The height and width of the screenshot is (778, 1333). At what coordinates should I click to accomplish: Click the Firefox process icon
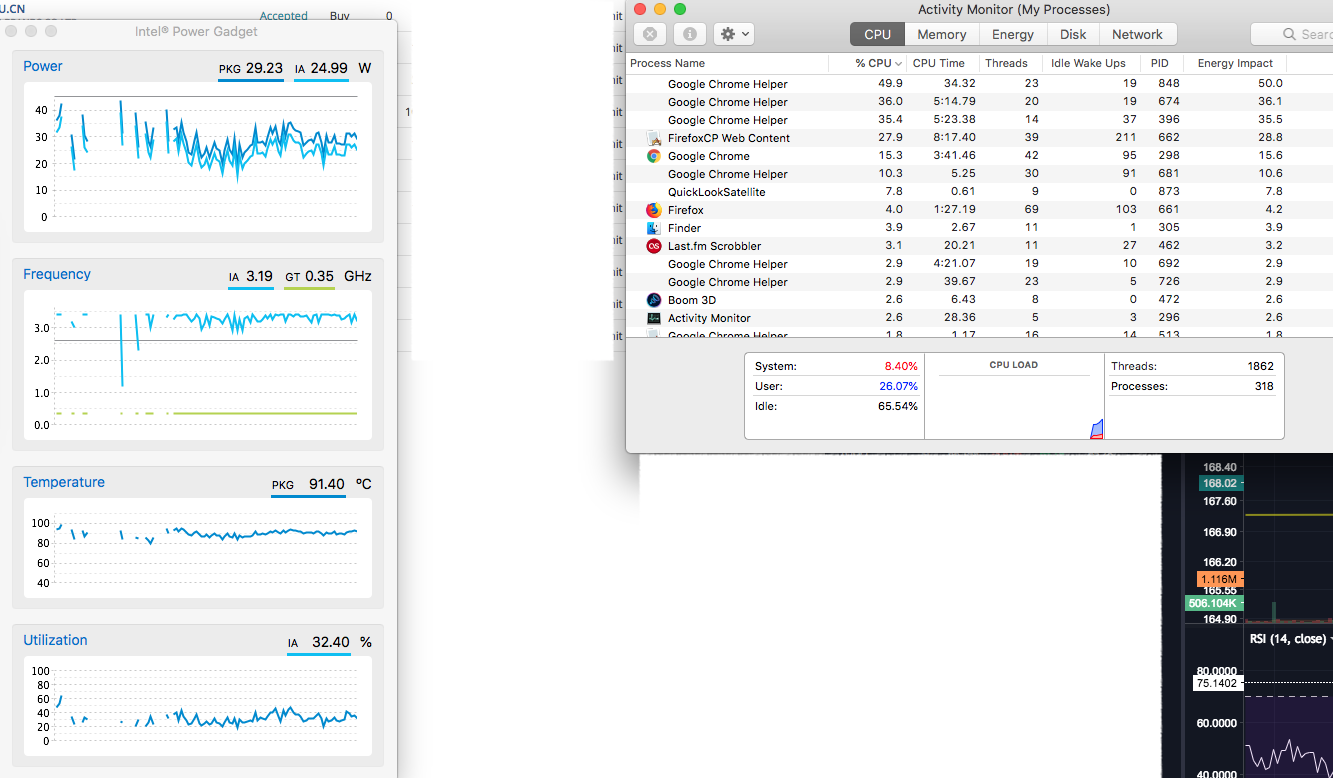653,210
